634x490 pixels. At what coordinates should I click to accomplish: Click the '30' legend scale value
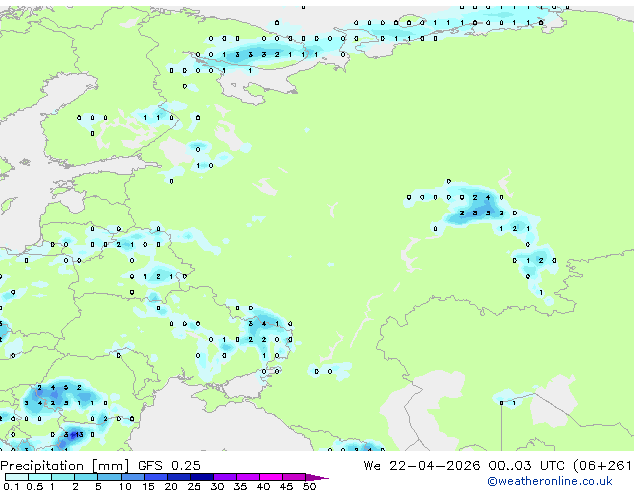(x=217, y=486)
